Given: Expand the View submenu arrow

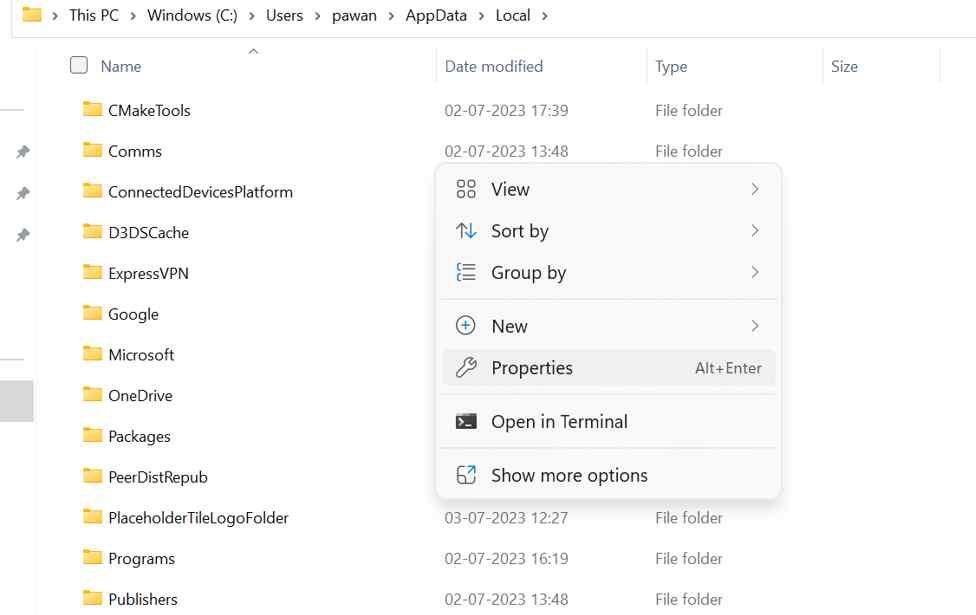Looking at the screenshot, I should tap(755, 190).
